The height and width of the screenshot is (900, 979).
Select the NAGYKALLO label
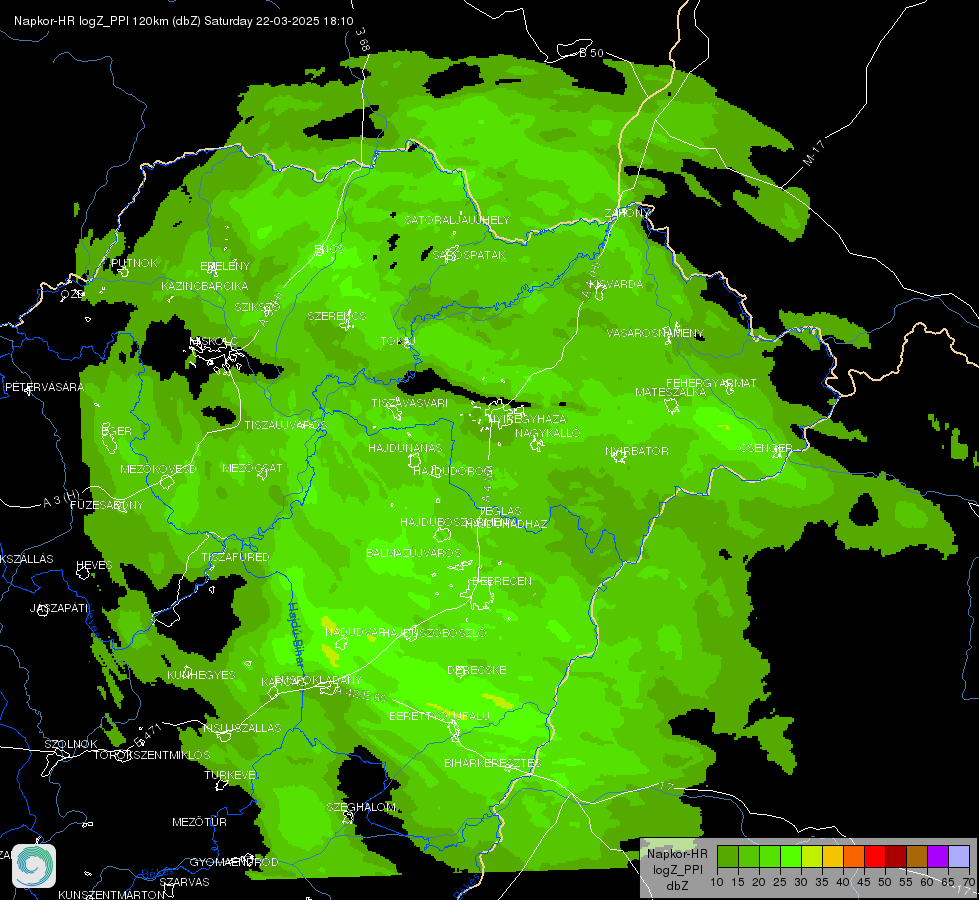[548, 433]
